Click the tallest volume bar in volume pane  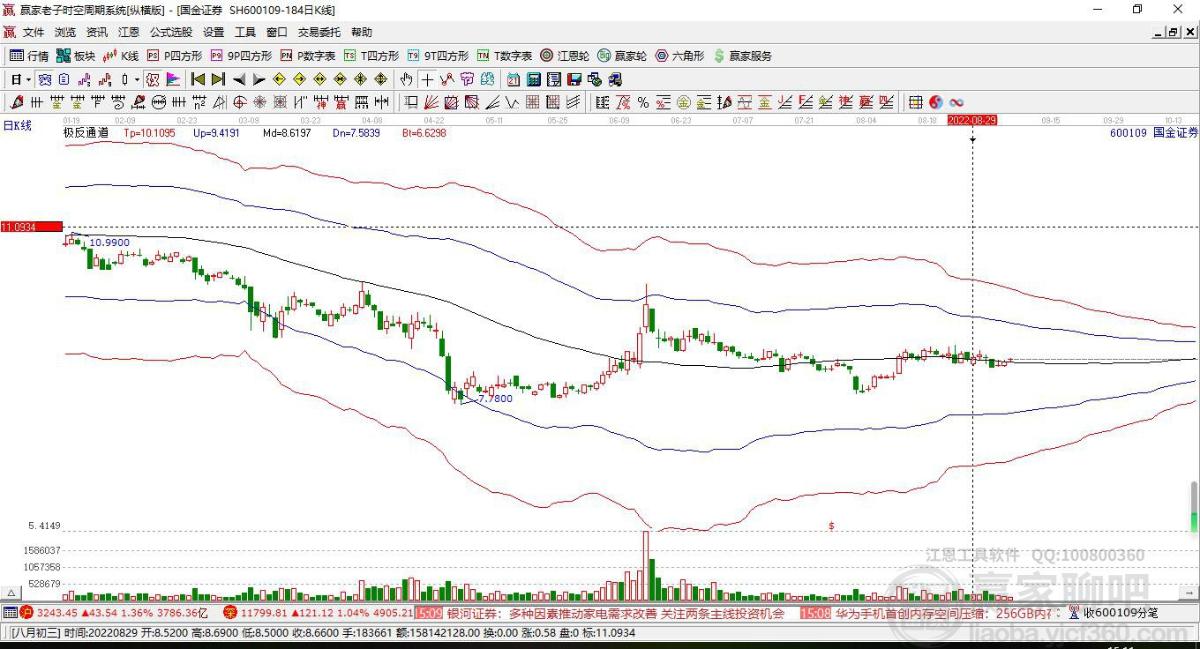click(646, 565)
